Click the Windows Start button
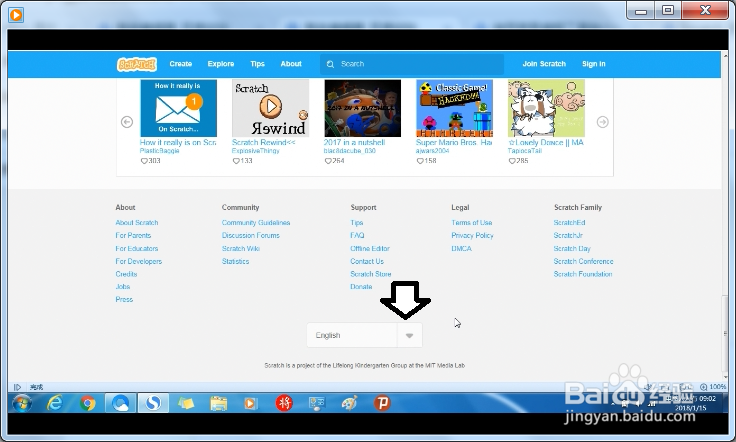Screen dimensions: 736x442 22,403
